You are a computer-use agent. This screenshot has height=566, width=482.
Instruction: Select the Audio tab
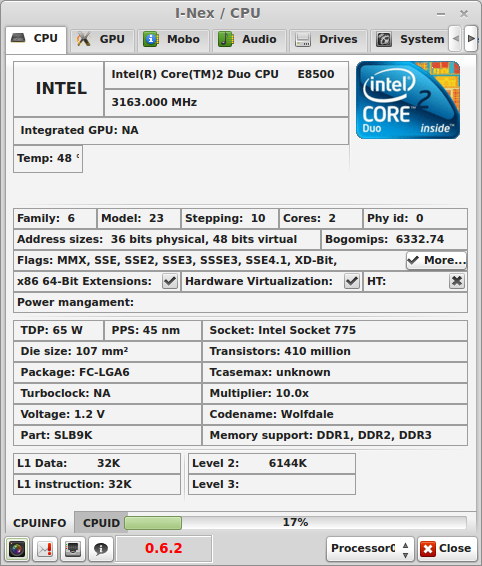point(249,39)
